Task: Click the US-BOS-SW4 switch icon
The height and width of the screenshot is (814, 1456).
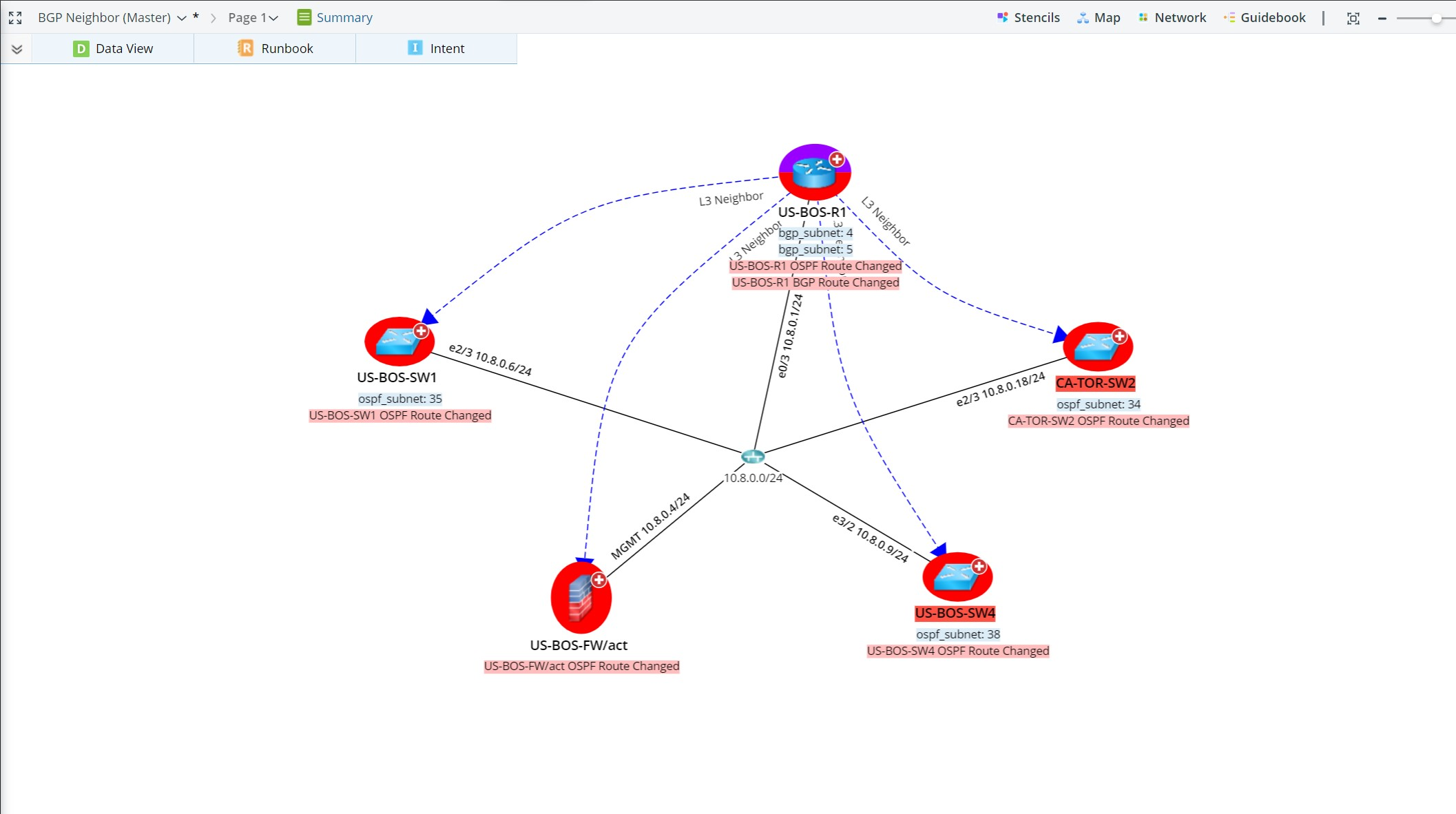Action: click(955, 577)
